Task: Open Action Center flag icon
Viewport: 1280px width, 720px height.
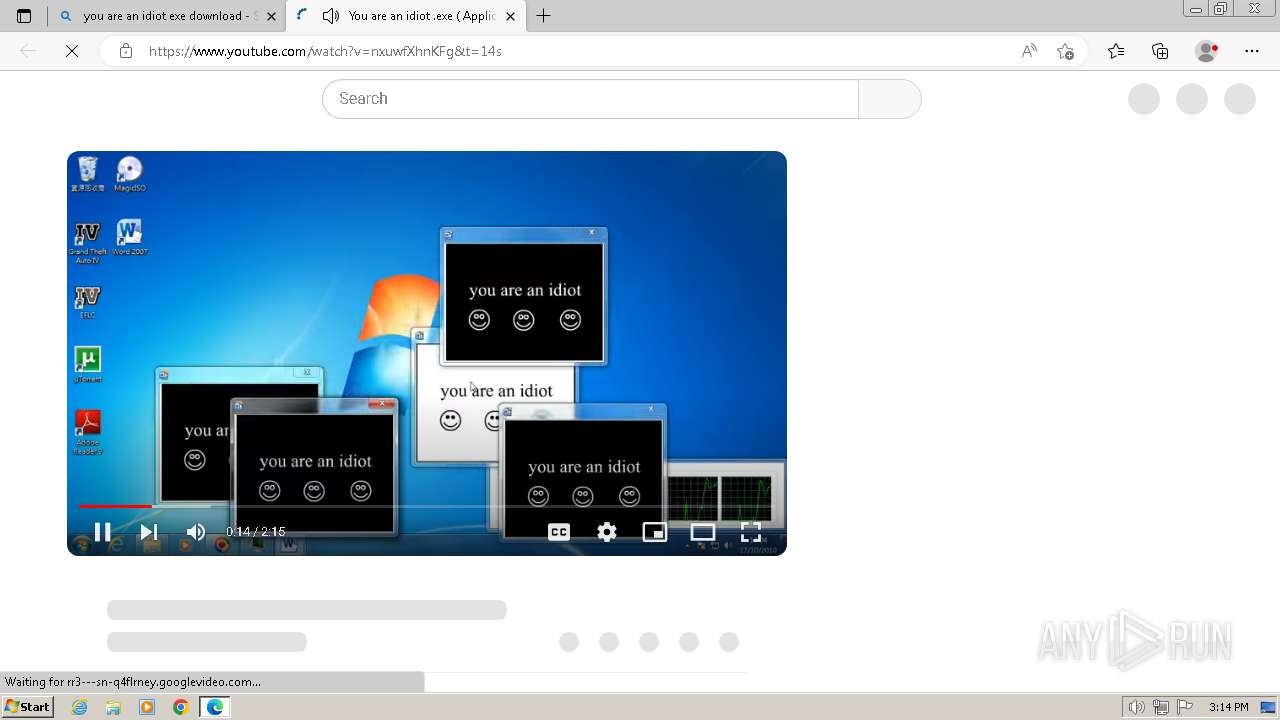Action: click(1185, 707)
